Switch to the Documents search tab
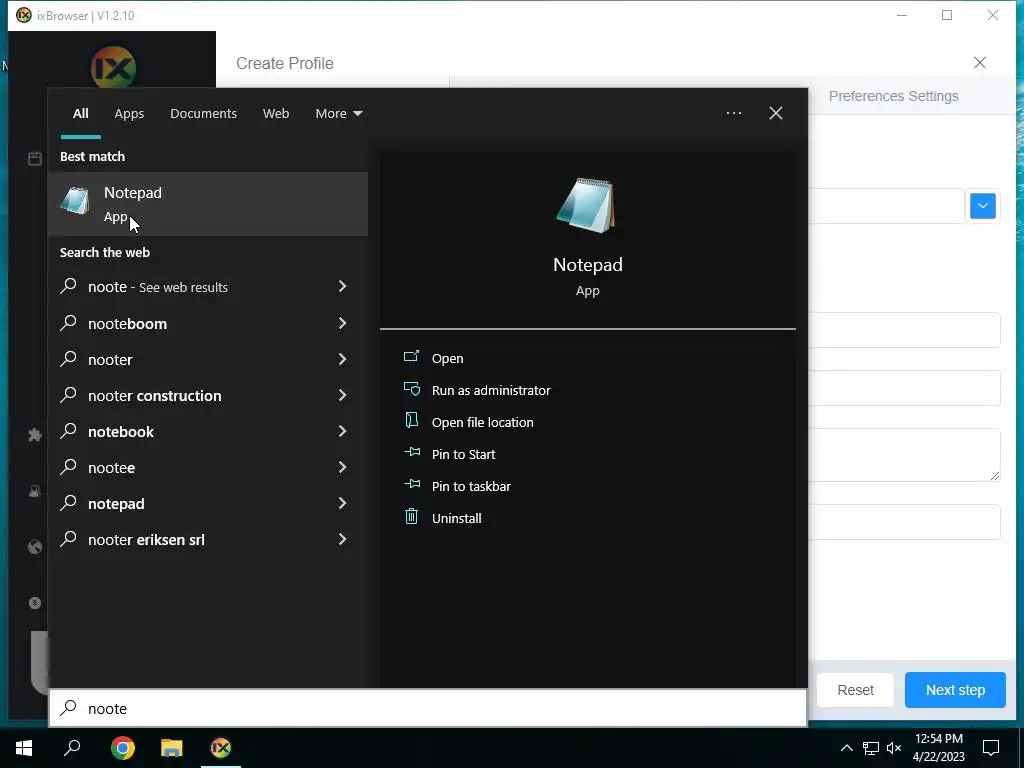1024x768 pixels. click(203, 114)
